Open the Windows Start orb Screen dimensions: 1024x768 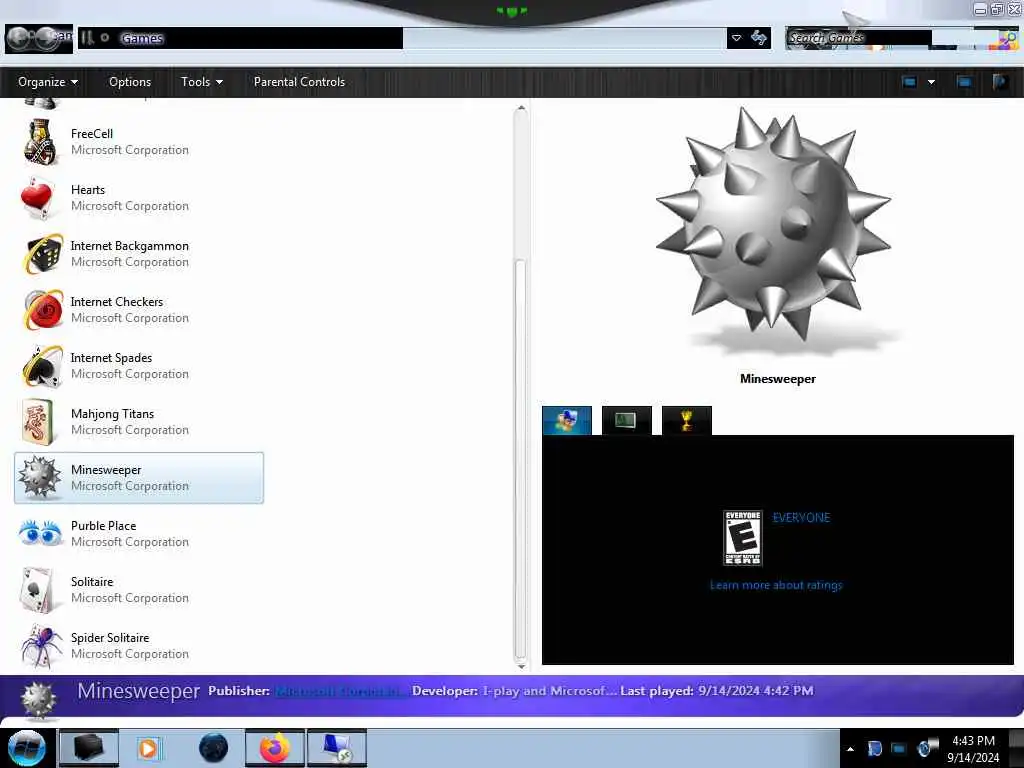[x=26, y=748]
